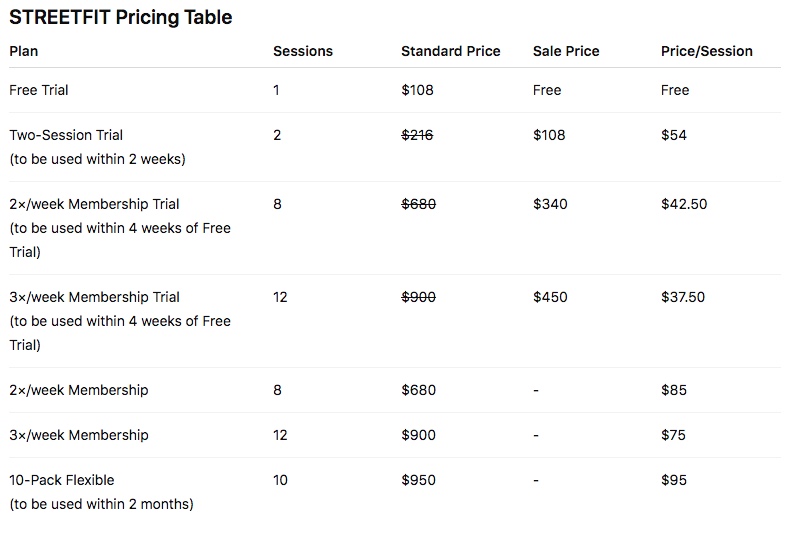Screen dimensions: 789x533
Task: Click the STREETFIT Pricing Table heading
Action: [x=120, y=17]
